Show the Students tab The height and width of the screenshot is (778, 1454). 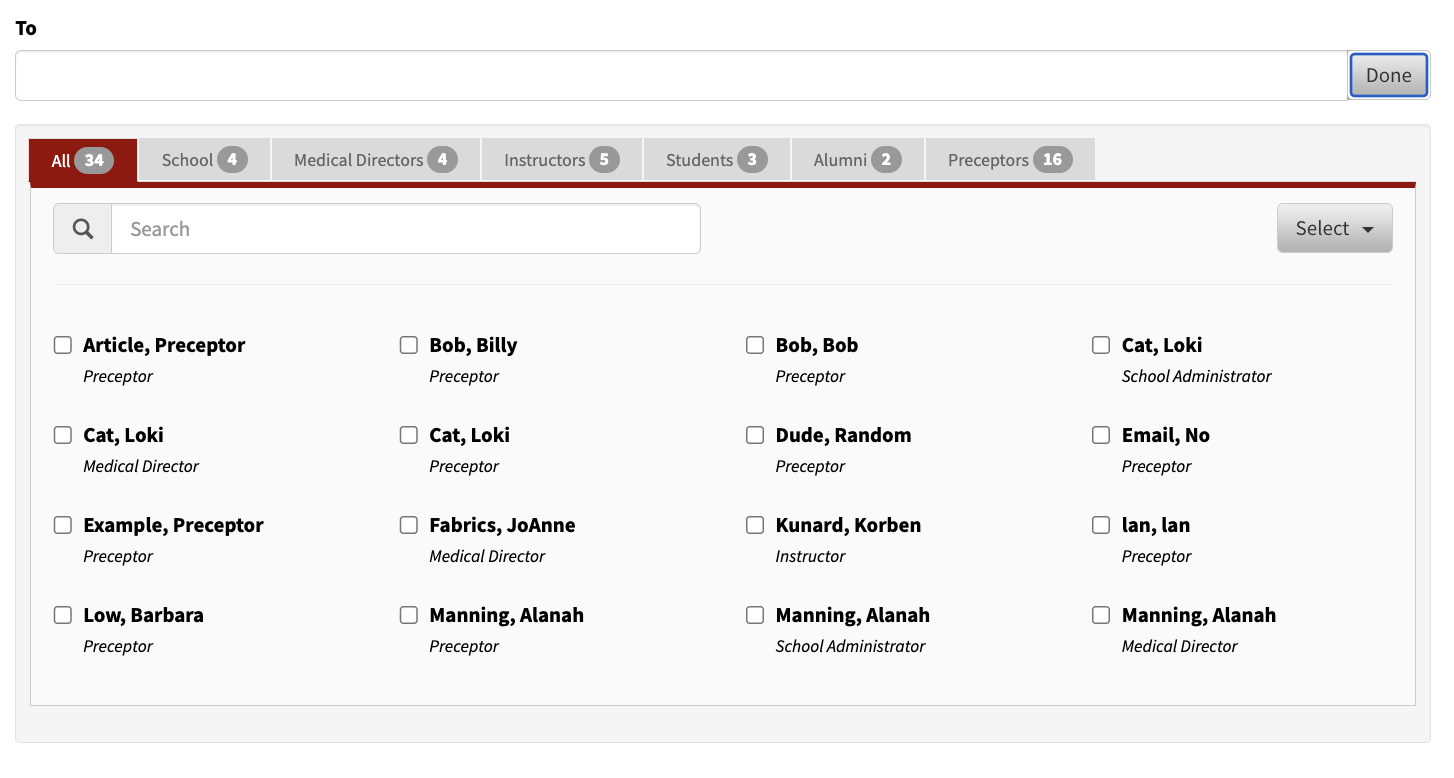717,160
